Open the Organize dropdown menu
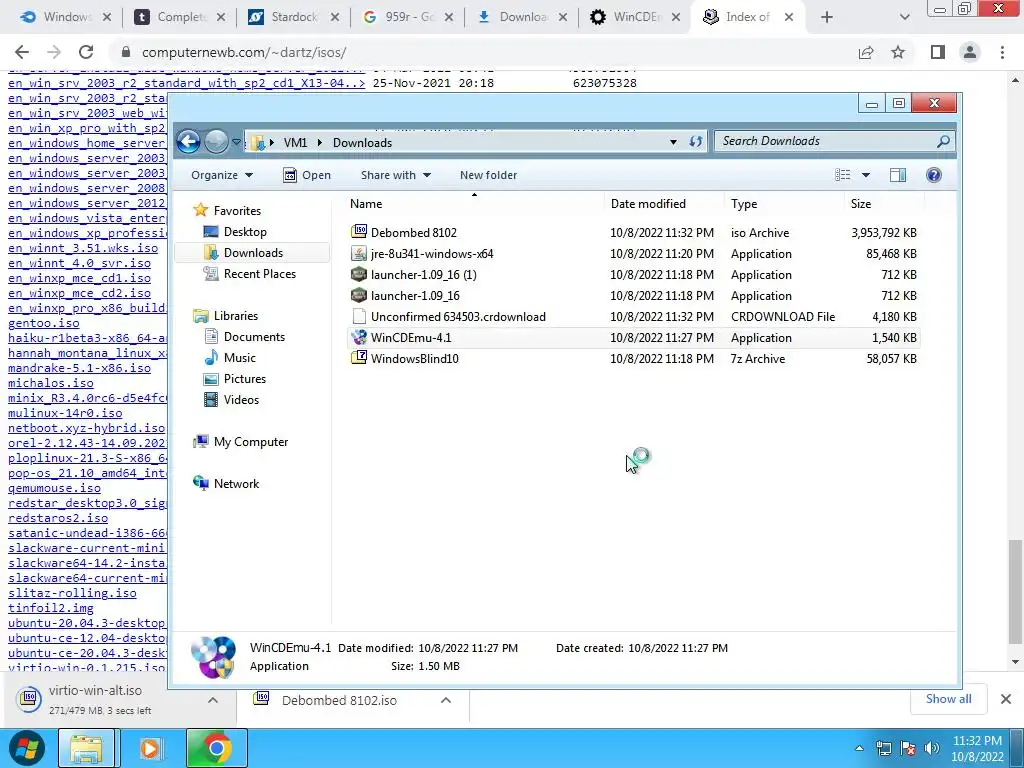This screenshot has height=768, width=1024. 221,175
